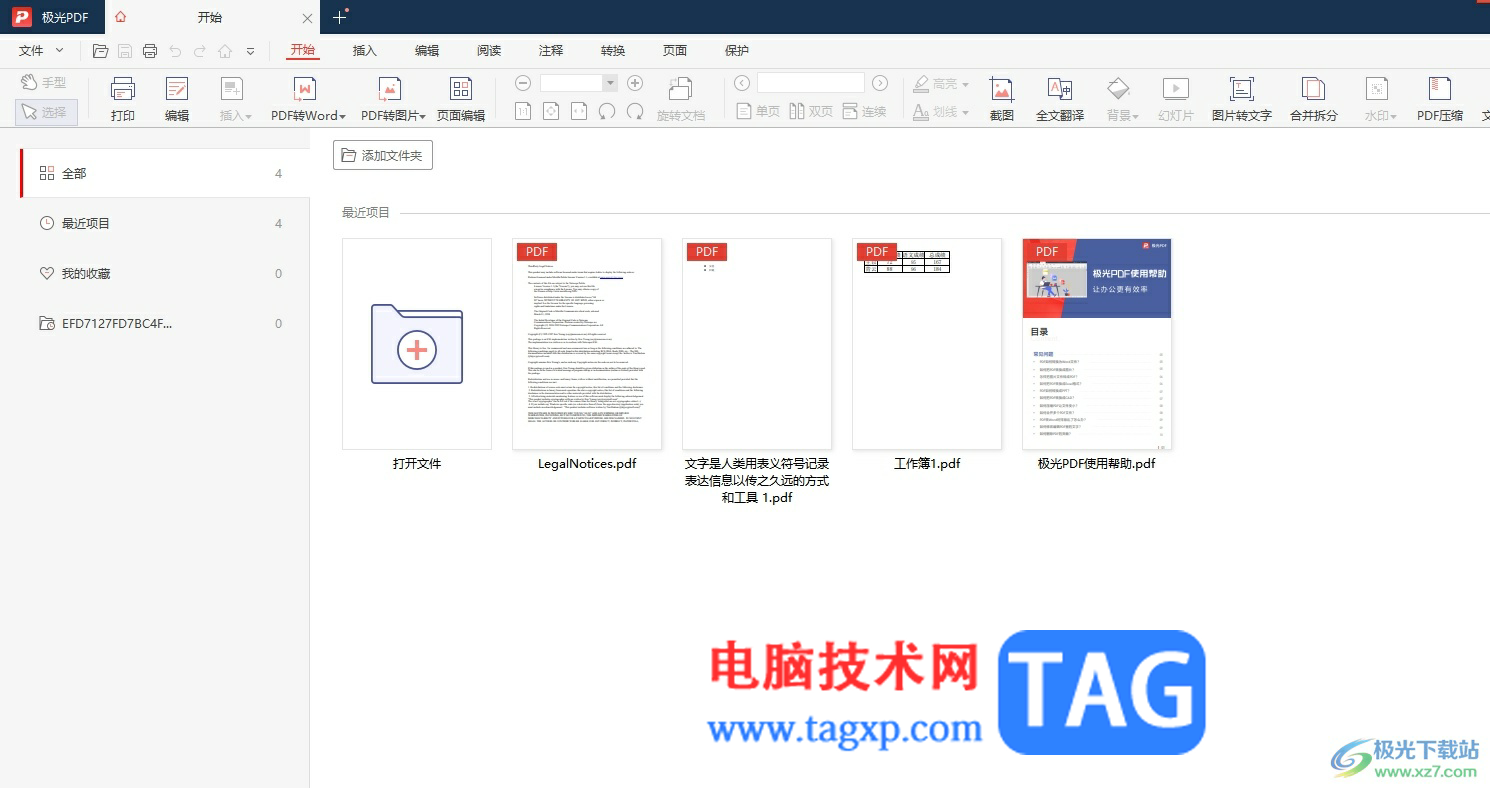The width and height of the screenshot is (1490, 788).
Task: Click the 旋转文档 rotate document tool
Action: point(681,99)
